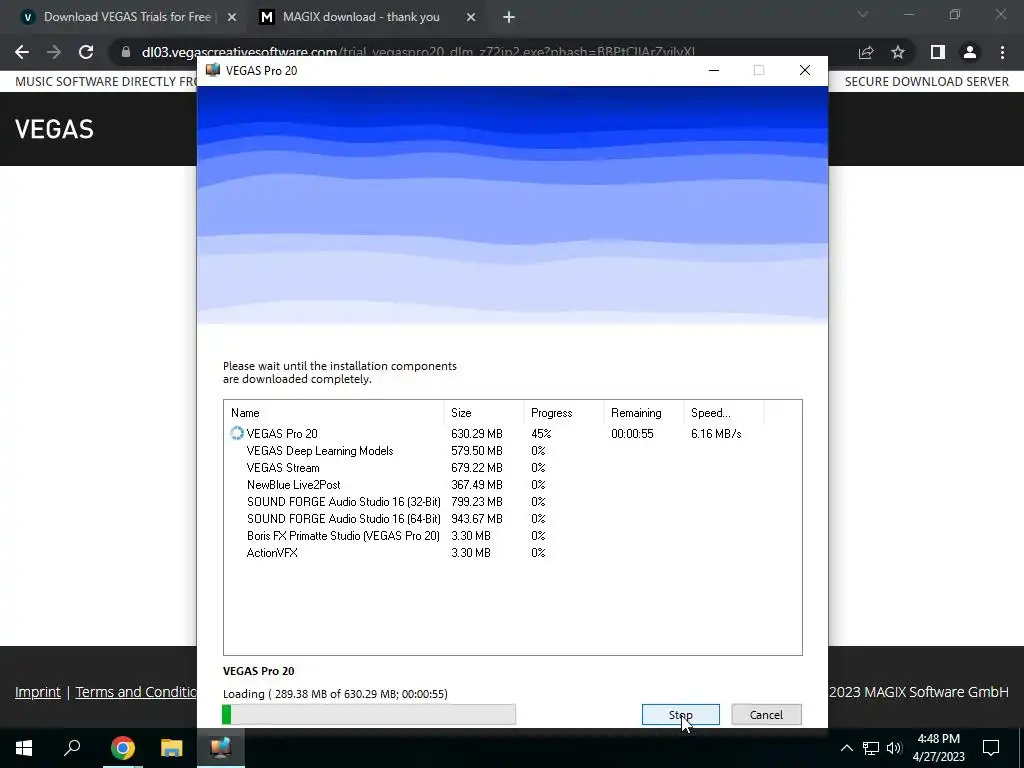Click VEGAS installer taskbar icon

tap(221, 748)
